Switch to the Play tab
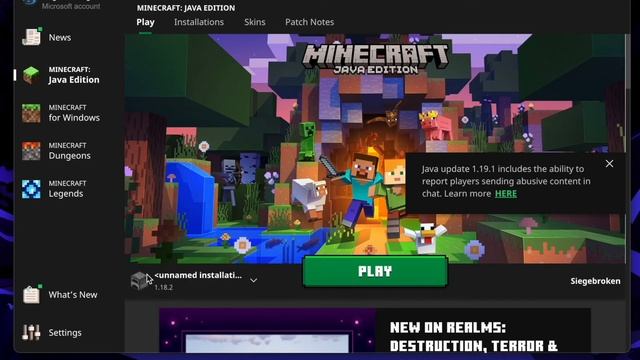This screenshot has width=640, height=360. pos(145,22)
